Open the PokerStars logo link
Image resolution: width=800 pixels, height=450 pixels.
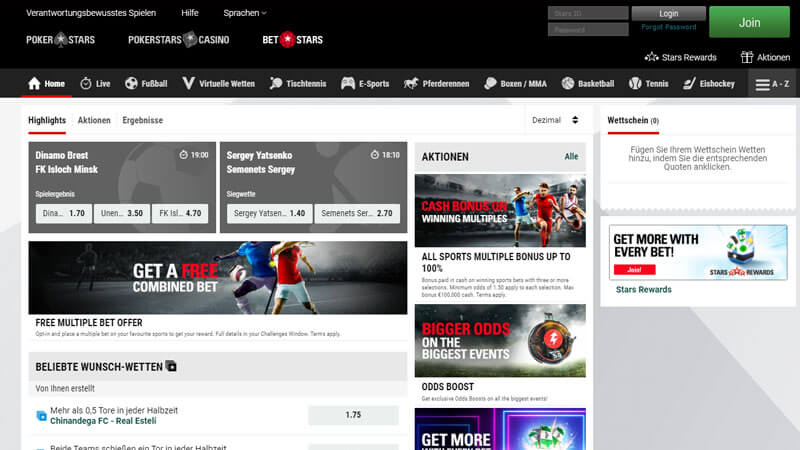[x=60, y=40]
